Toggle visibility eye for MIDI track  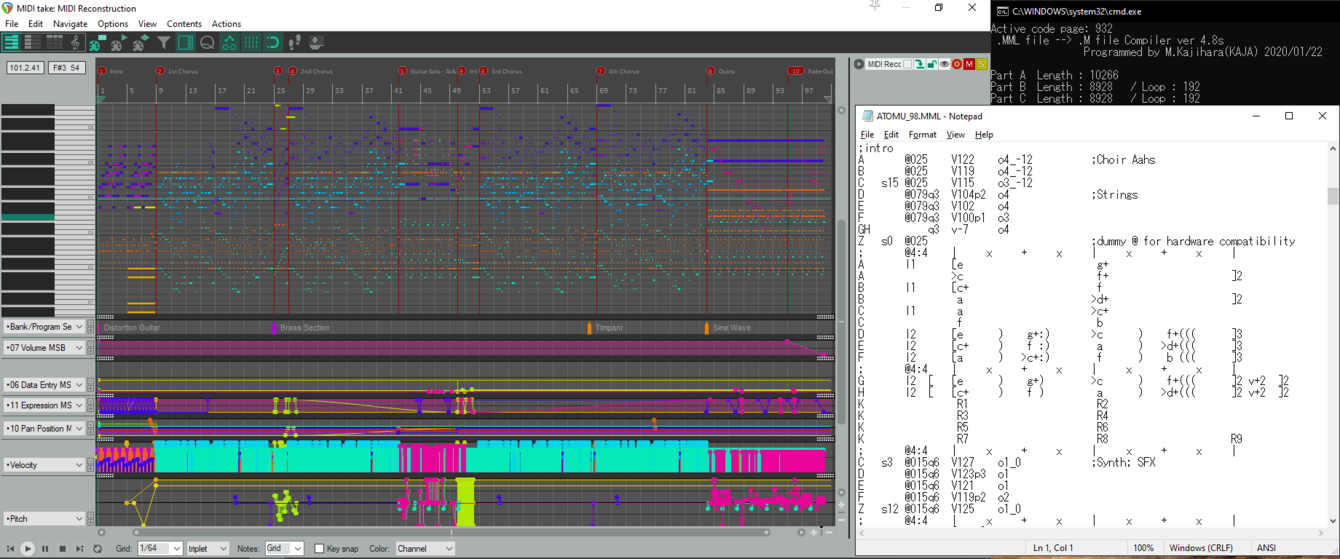944,64
